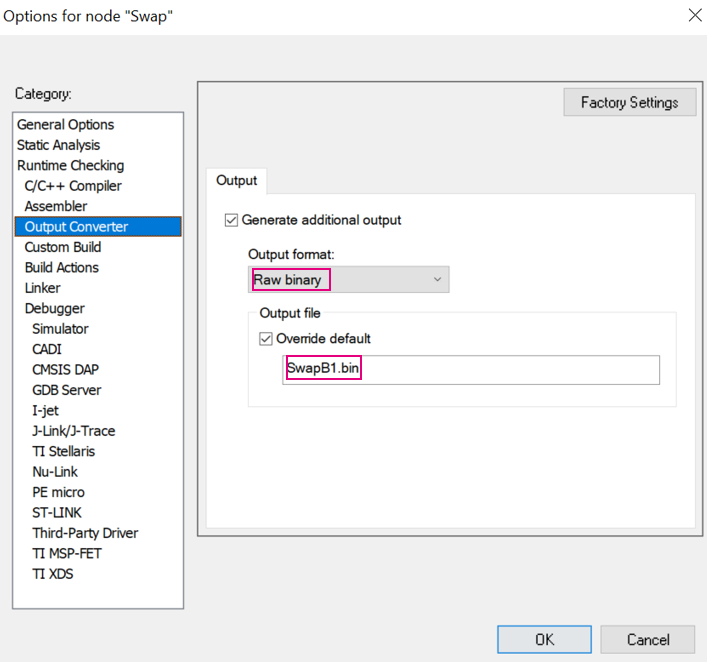Choose Runtime Checking in category list
This screenshot has height=662, width=707.
point(70,166)
